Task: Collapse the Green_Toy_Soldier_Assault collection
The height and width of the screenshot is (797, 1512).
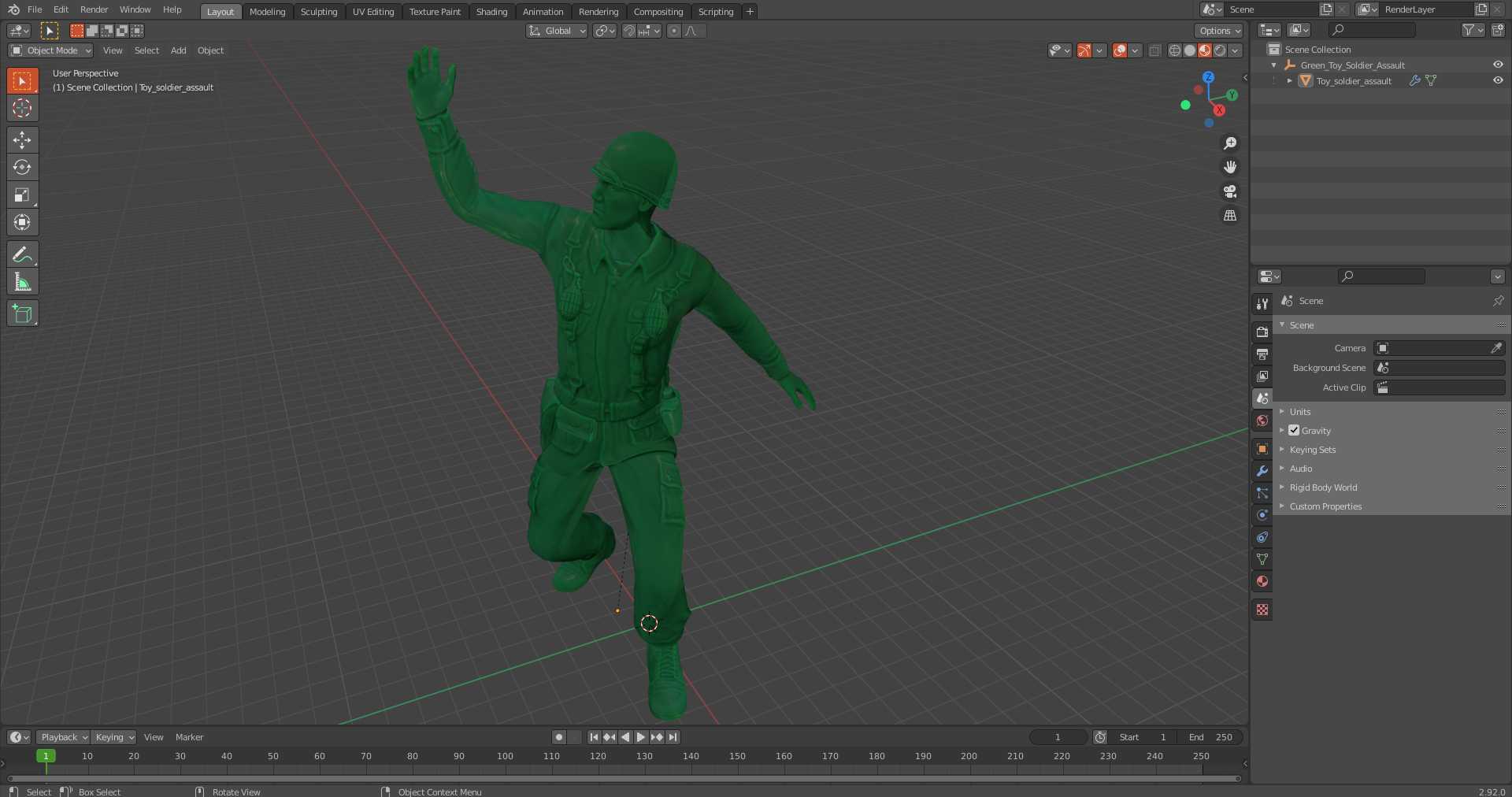Action: click(1273, 65)
